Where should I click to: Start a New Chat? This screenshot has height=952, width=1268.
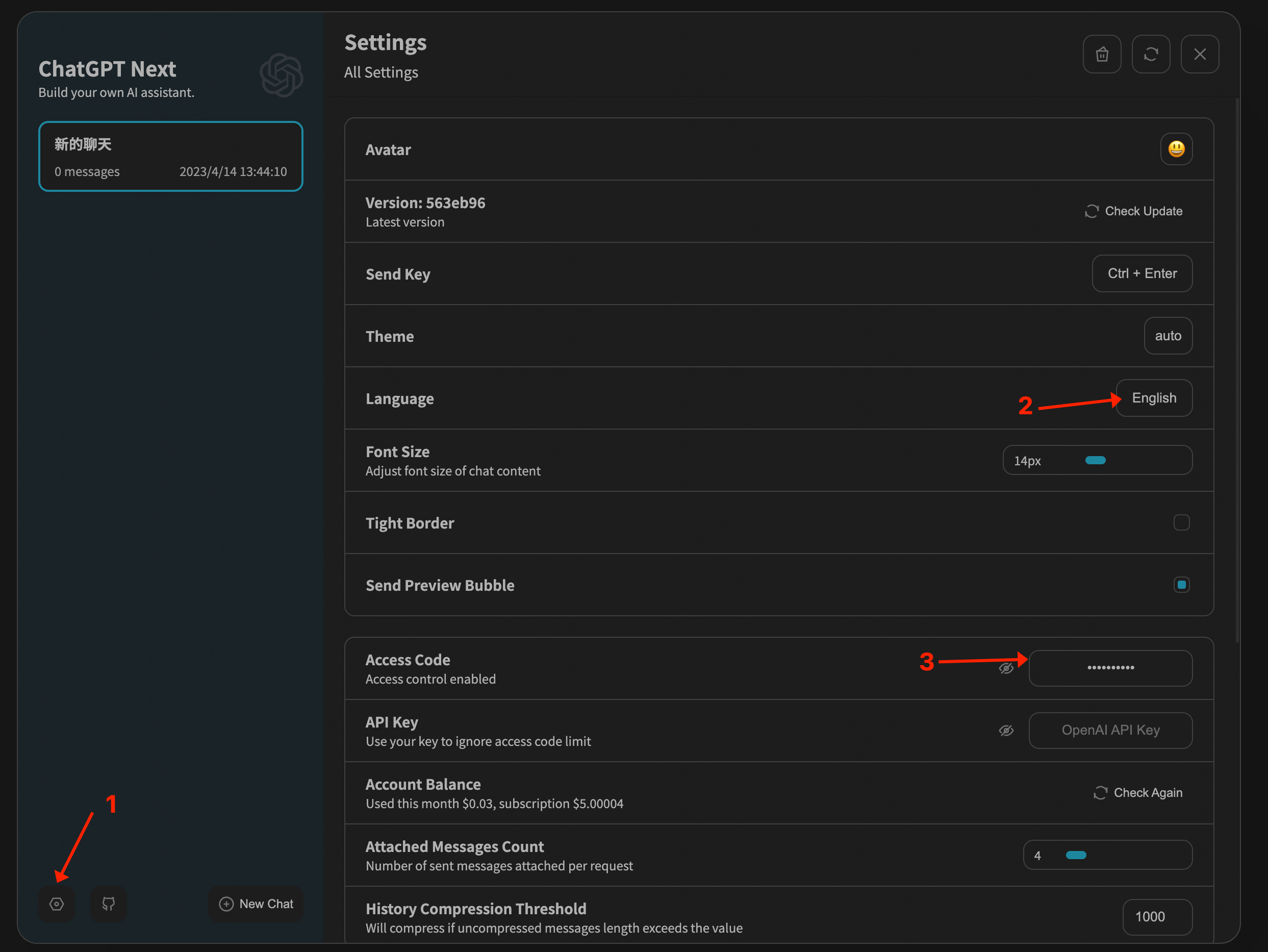pyautogui.click(x=256, y=904)
